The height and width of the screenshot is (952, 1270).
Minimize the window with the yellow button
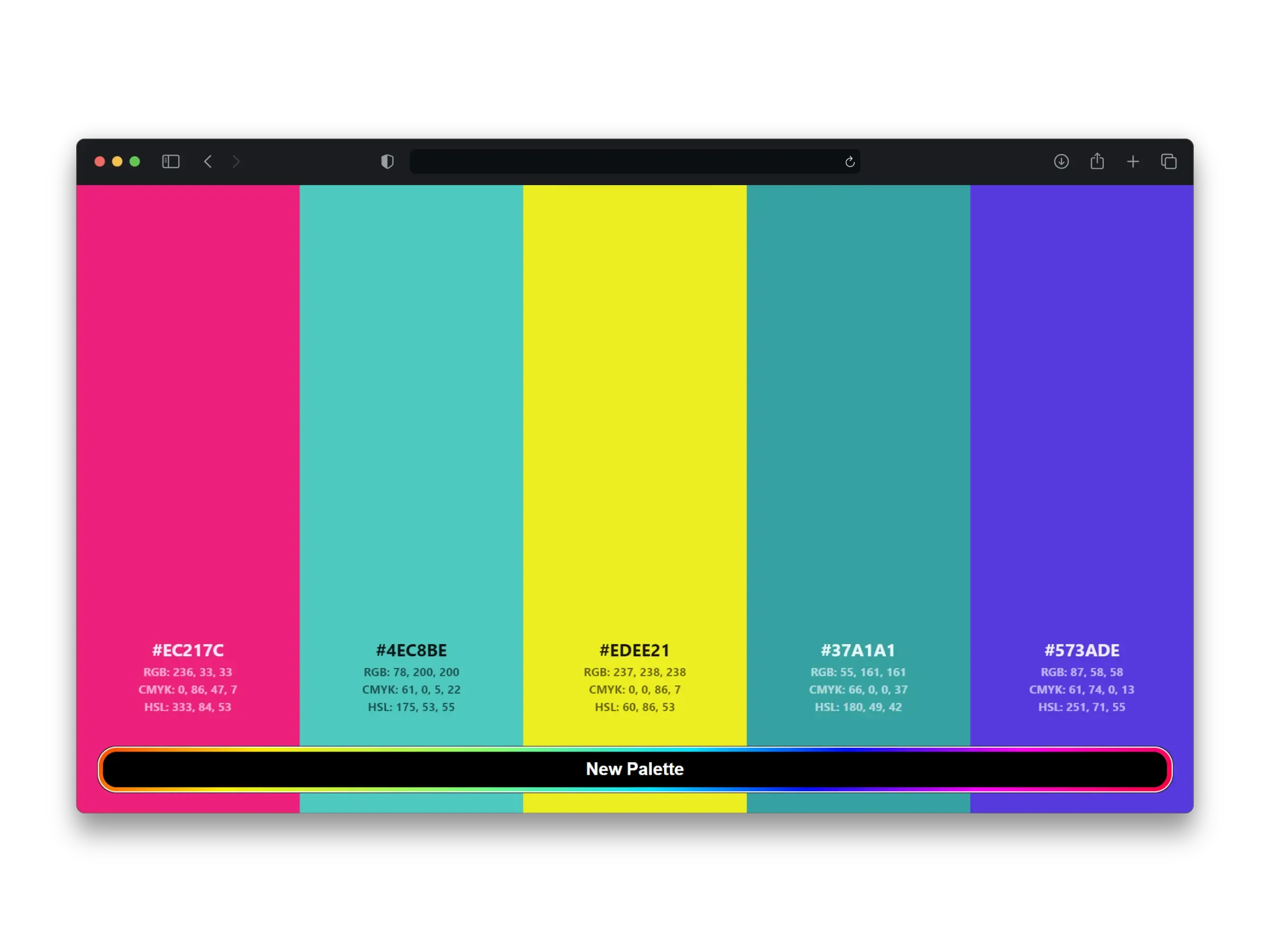click(117, 162)
